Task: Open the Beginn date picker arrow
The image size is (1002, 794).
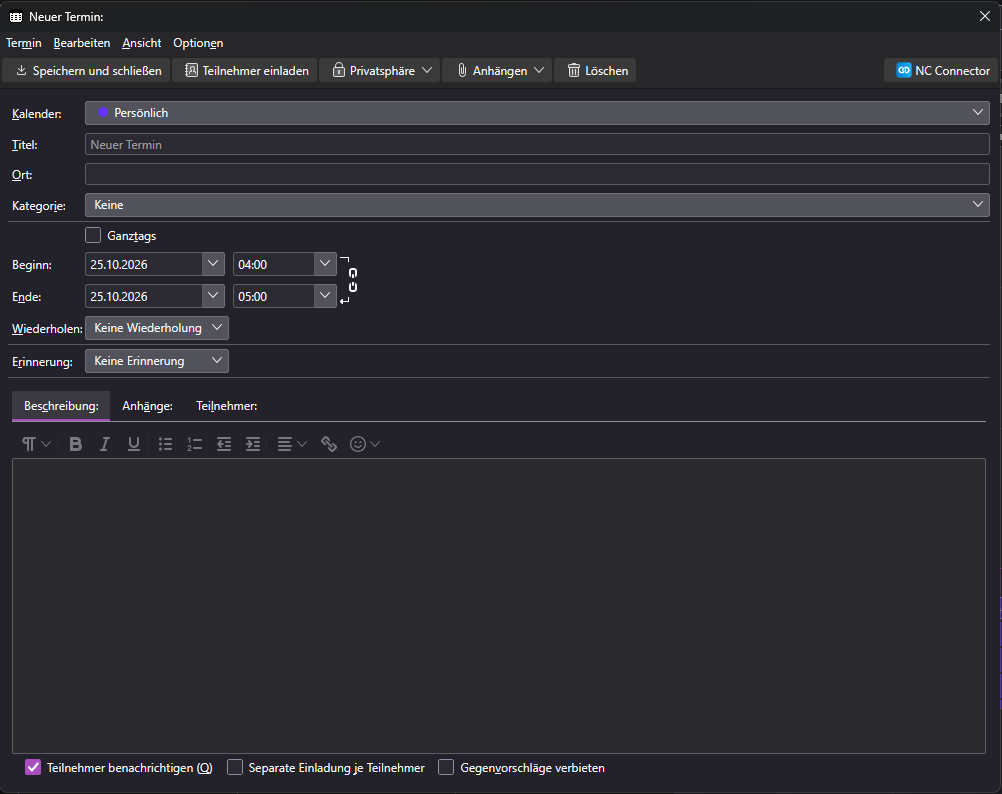Action: [213, 264]
